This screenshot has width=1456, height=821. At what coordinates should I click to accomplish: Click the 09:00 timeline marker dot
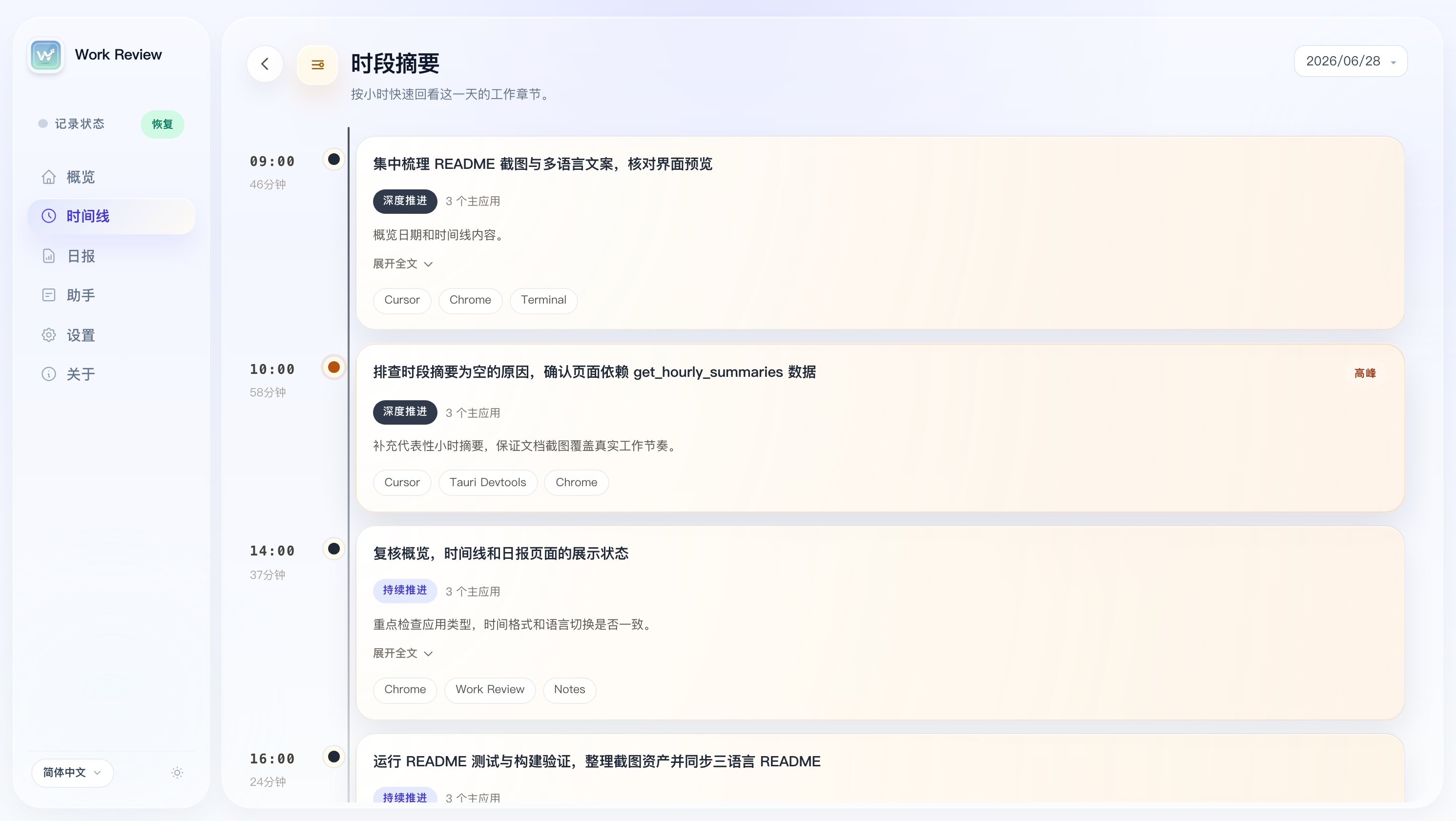[x=334, y=159]
